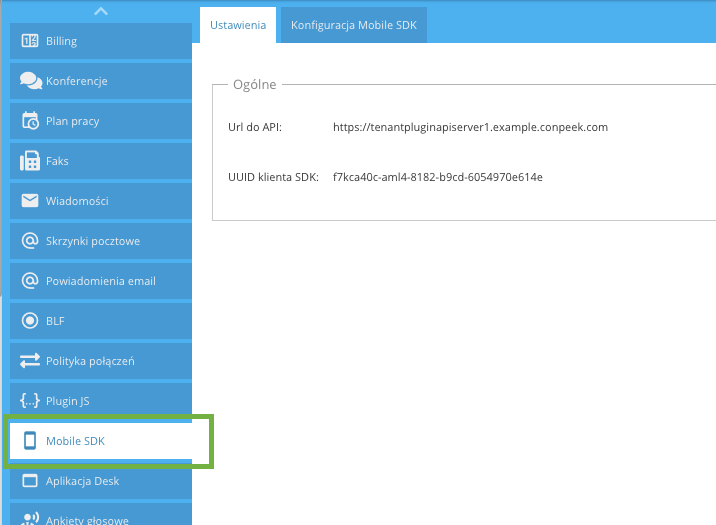The width and height of the screenshot is (716, 525).
Task: Click the Aplikacja Desk window icon
Action: 30,481
